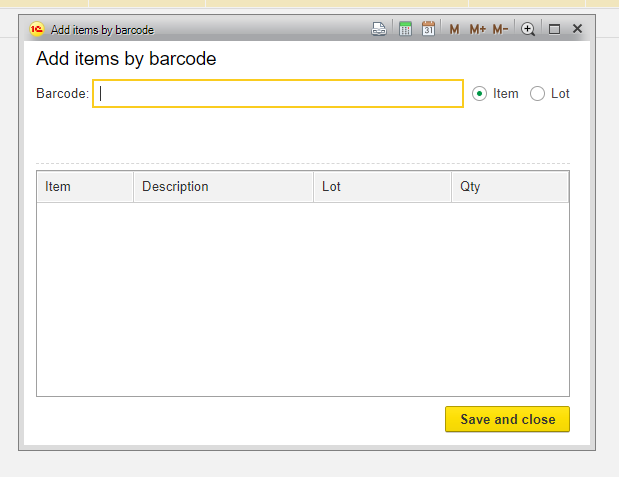Viewport: 619px width, 477px height.
Task: Click the empty items table area
Action: tap(302, 300)
